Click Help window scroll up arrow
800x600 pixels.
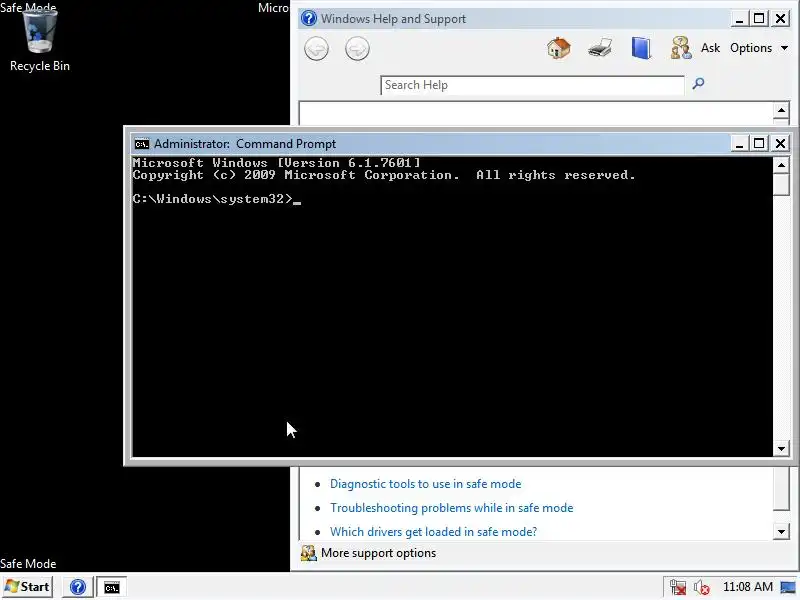click(781, 110)
